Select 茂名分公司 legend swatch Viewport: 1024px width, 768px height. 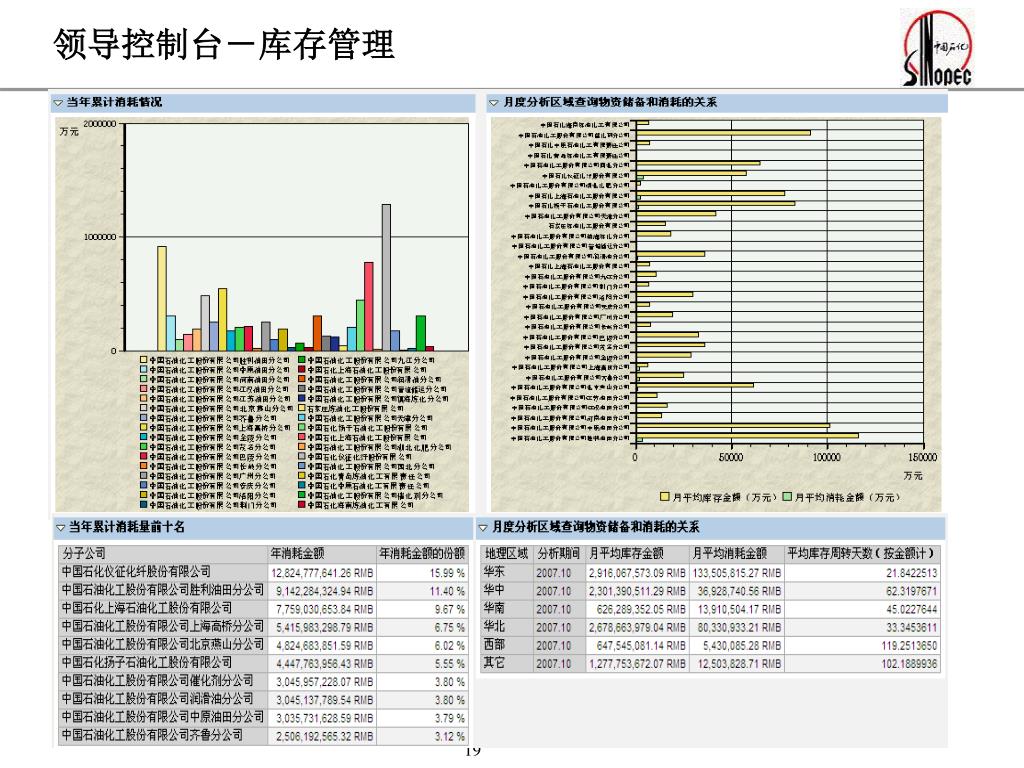tap(144, 447)
